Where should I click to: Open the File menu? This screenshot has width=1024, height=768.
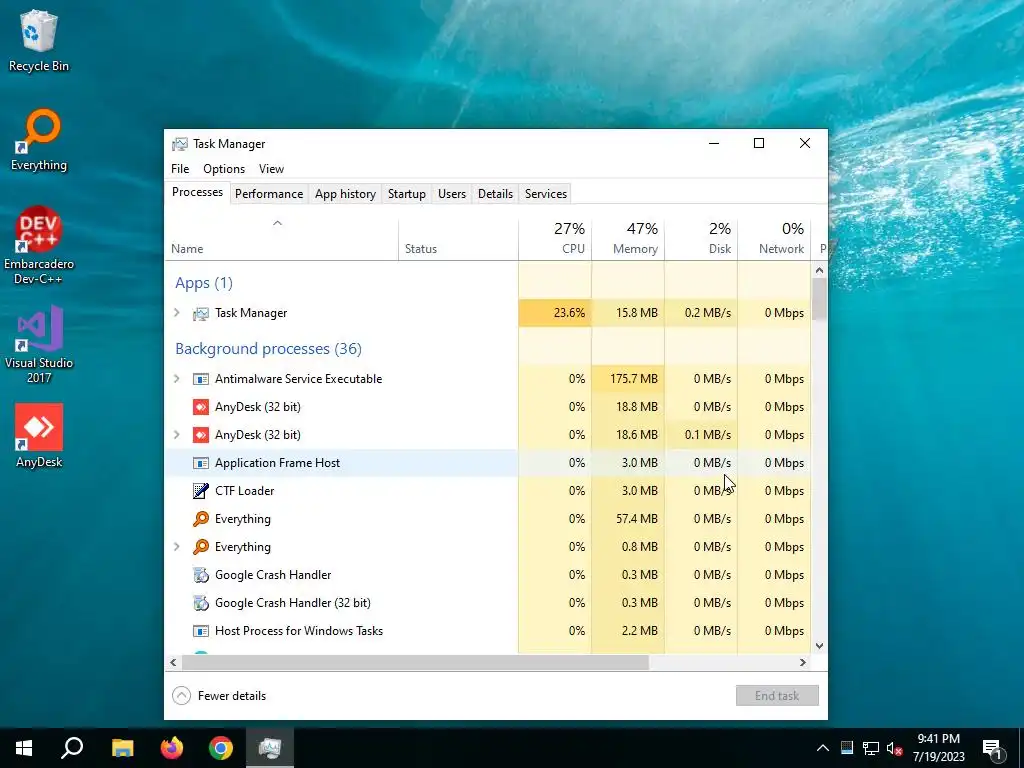pyautogui.click(x=180, y=169)
